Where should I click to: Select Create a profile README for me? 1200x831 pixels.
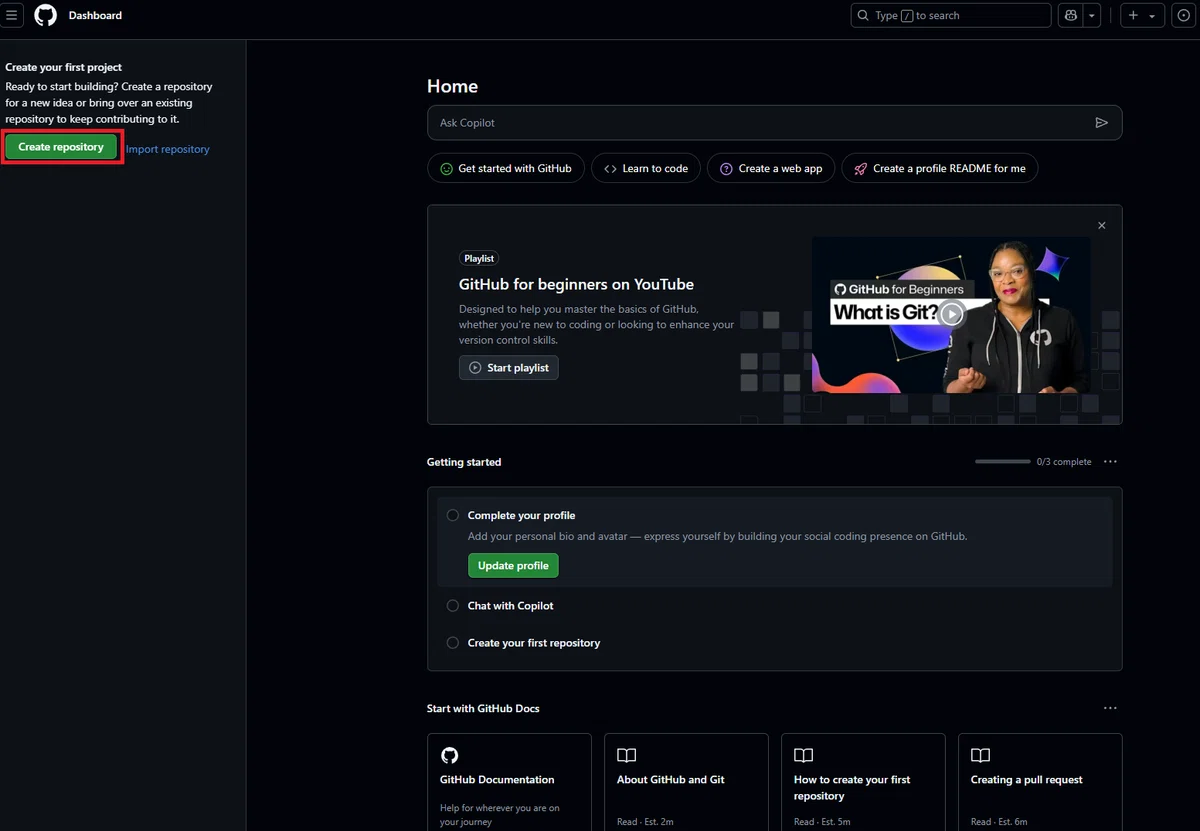click(940, 168)
